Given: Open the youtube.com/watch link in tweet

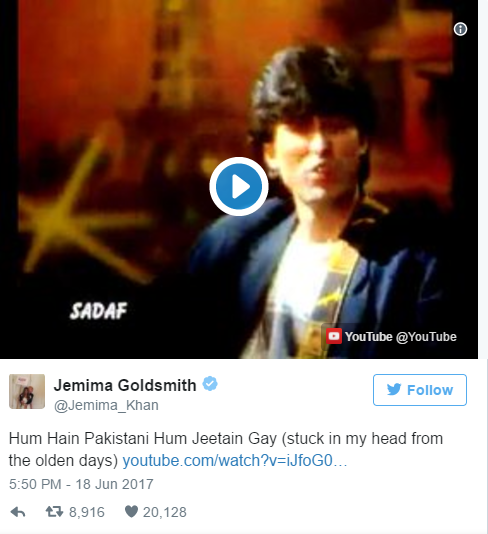Looking at the screenshot, I should pyautogui.click(x=235, y=460).
